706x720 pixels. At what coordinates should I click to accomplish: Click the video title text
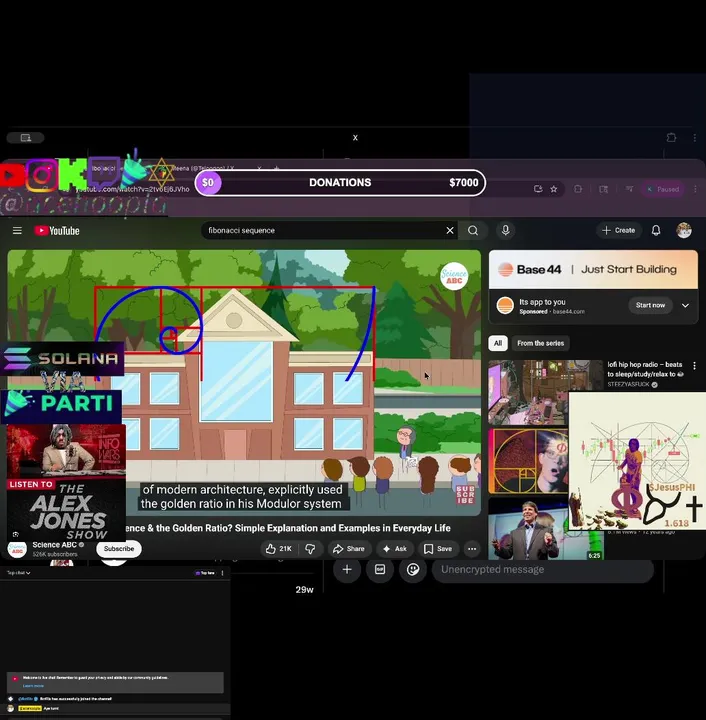(288, 528)
